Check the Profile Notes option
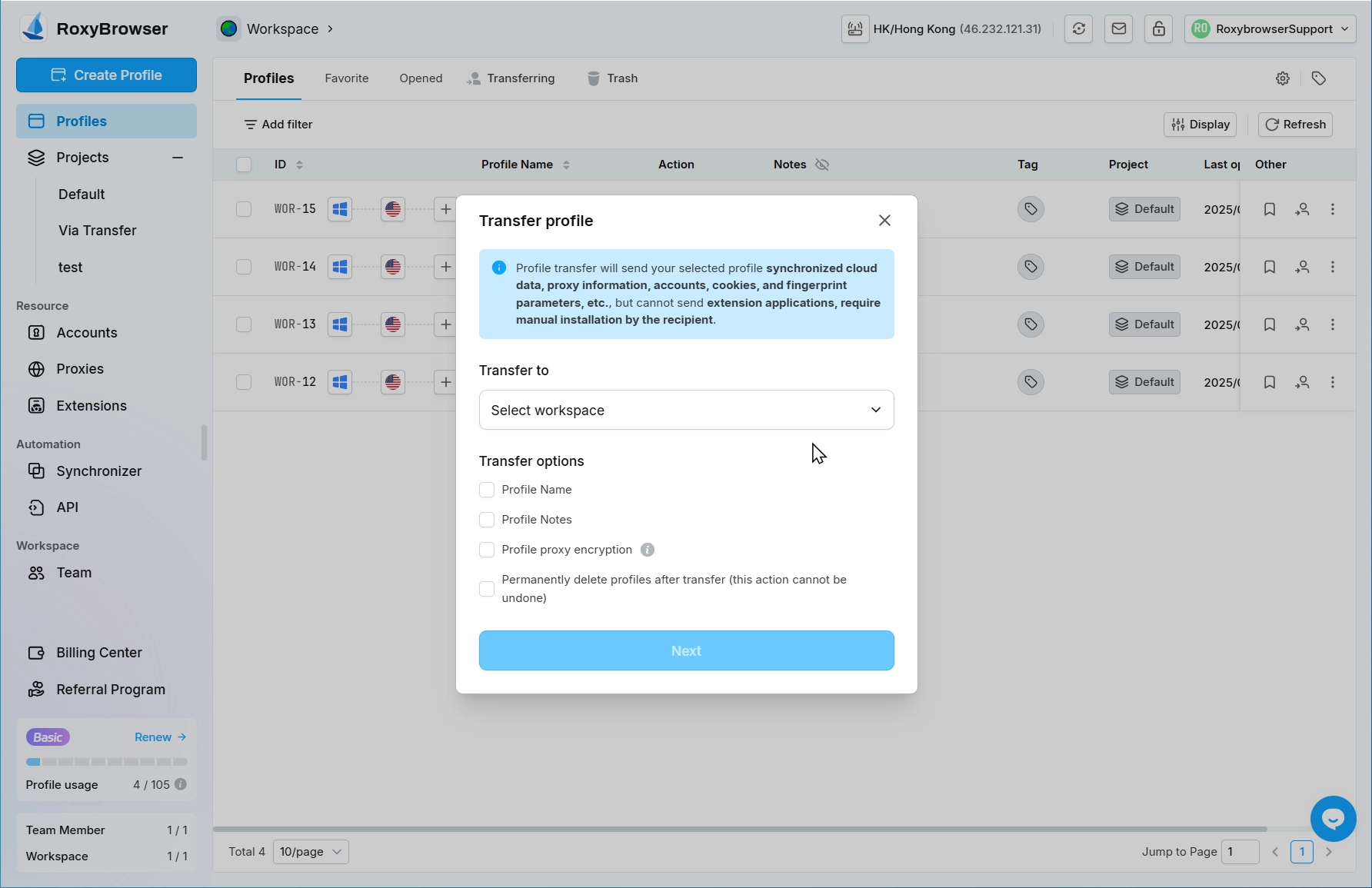Image resolution: width=1372 pixels, height=888 pixels. (x=487, y=520)
